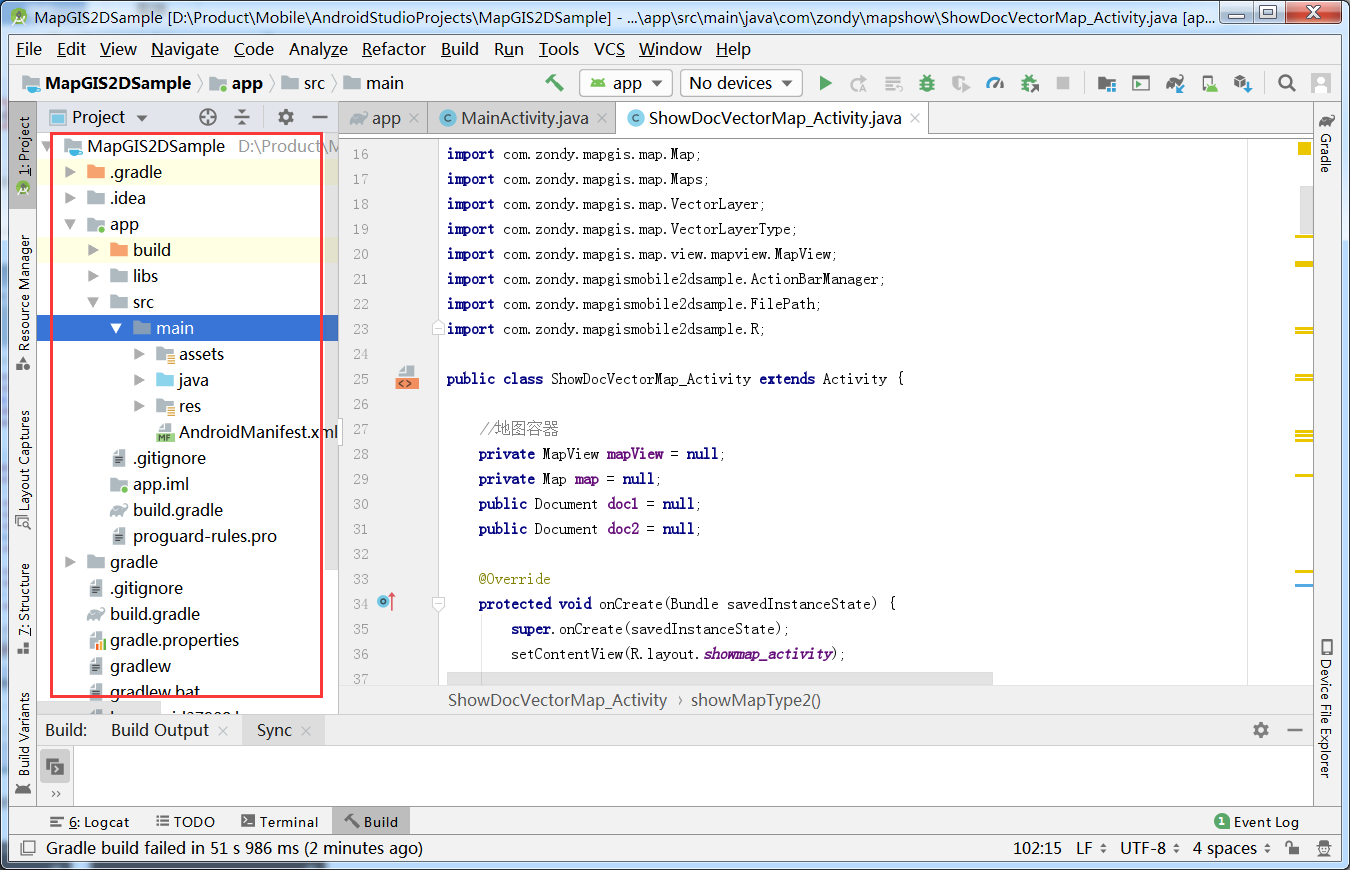Click the UTF-8 encoding selector
This screenshot has width=1350, height=870.
(1149, 848)
